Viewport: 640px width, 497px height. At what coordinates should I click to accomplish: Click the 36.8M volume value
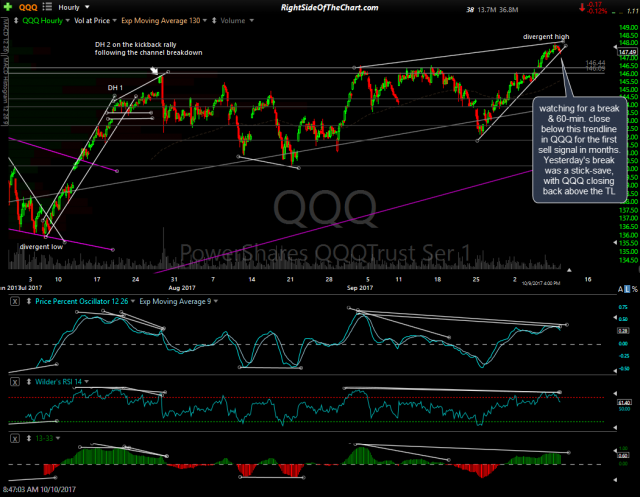pyautogui.click(x=508, y=9)
